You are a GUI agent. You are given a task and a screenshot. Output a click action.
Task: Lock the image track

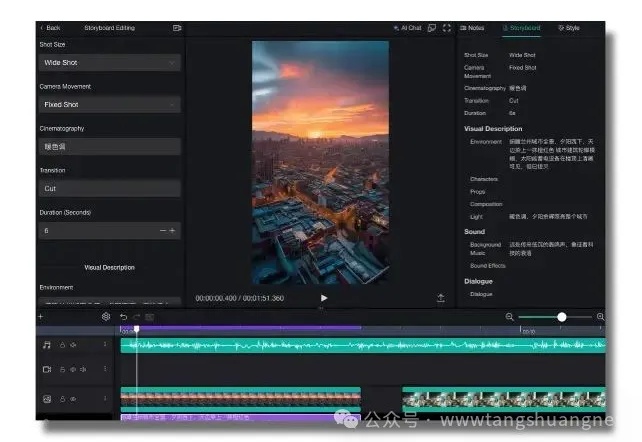(x=62, y=399)
